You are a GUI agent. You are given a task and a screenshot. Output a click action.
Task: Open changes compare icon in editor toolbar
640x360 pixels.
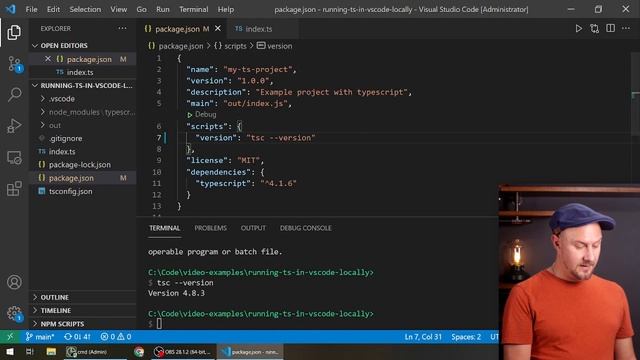click(x=594, y=29)
